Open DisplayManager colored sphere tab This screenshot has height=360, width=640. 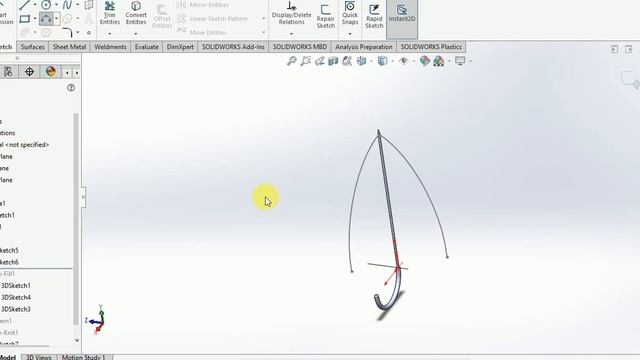[x=51, y=72]
